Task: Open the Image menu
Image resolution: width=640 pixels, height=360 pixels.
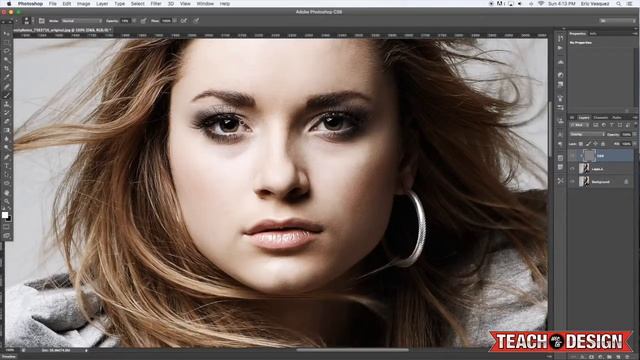Action: coord(83,4)
